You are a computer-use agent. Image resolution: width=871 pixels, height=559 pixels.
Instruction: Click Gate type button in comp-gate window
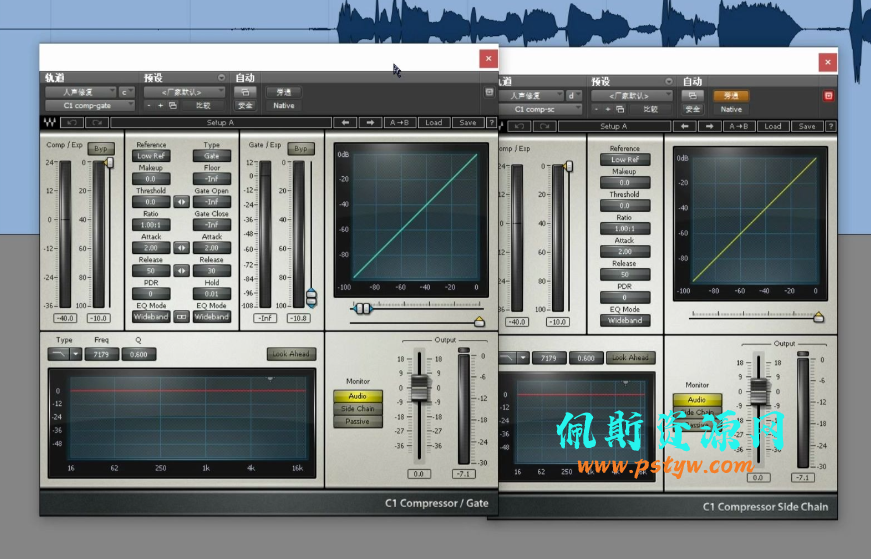212,156
